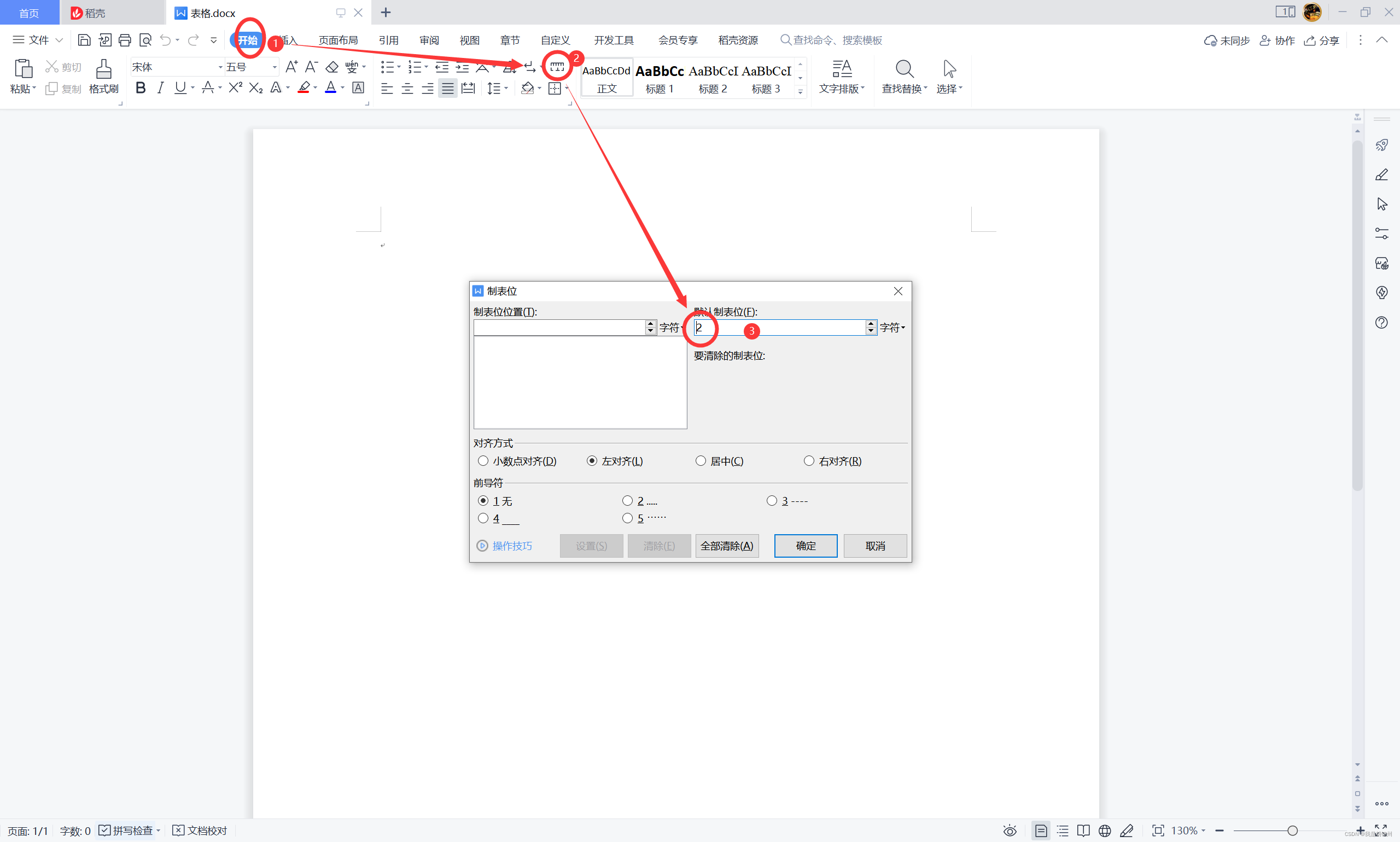
Task: Open the font size 五号 dropdown
Action: click(x=275, y=67)
